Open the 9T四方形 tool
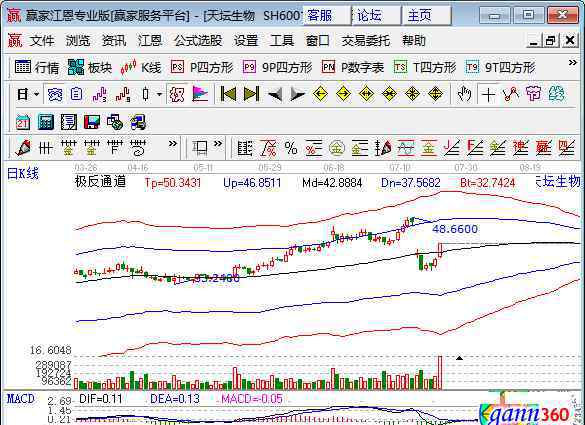This screenshot has height=425, width=585. point(500,67)
